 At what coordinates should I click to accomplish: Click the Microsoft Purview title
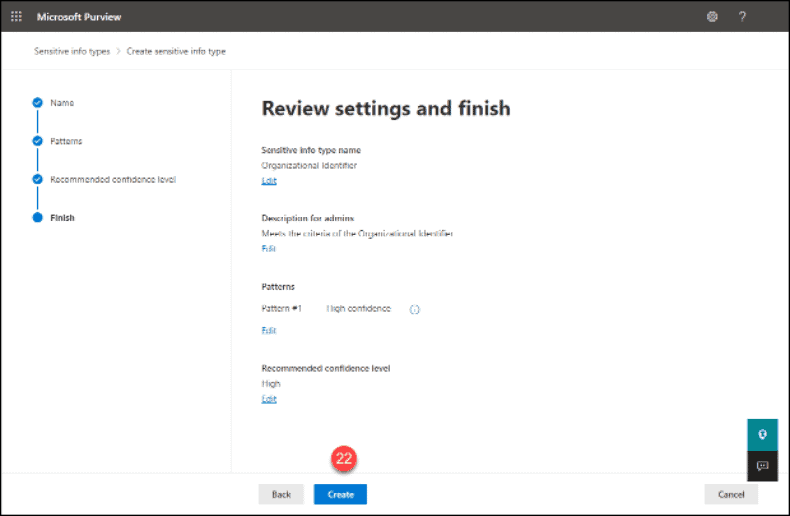79,17
